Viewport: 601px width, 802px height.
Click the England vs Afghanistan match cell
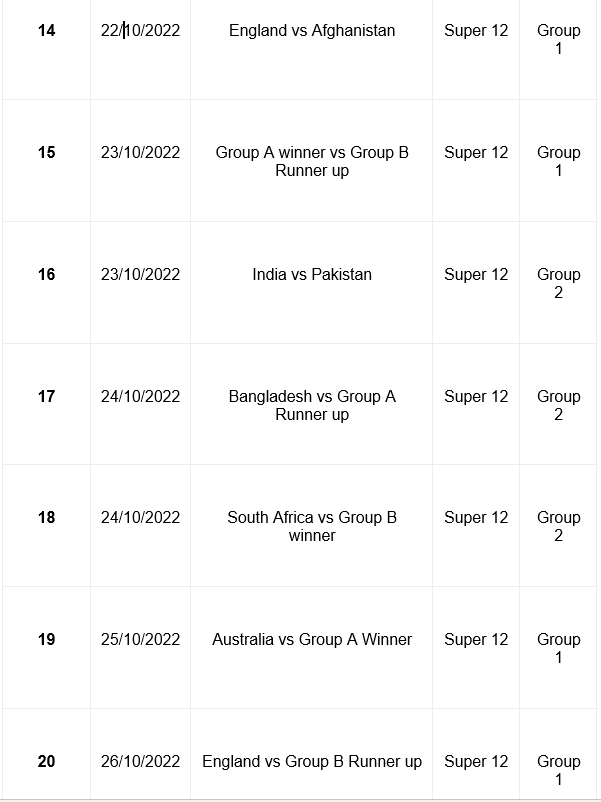click(311, 50)
